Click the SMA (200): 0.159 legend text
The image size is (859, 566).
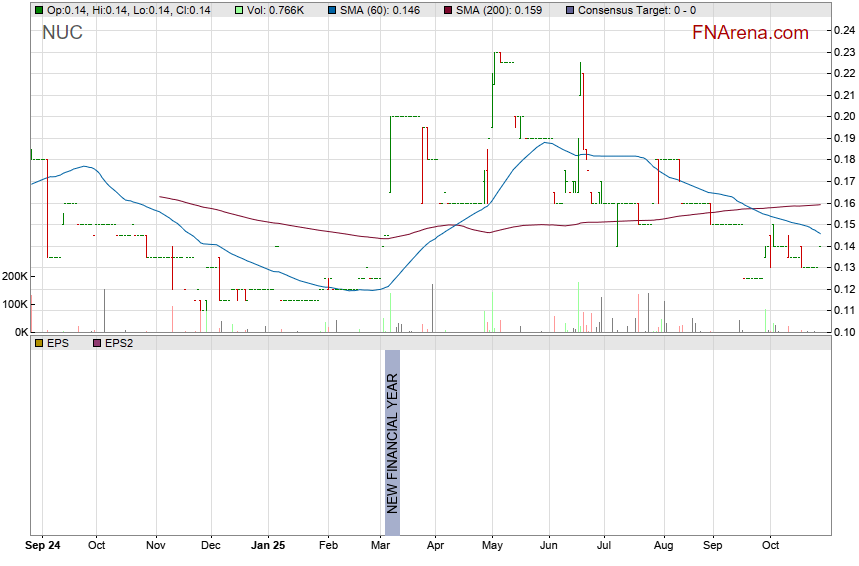(499, 10)
